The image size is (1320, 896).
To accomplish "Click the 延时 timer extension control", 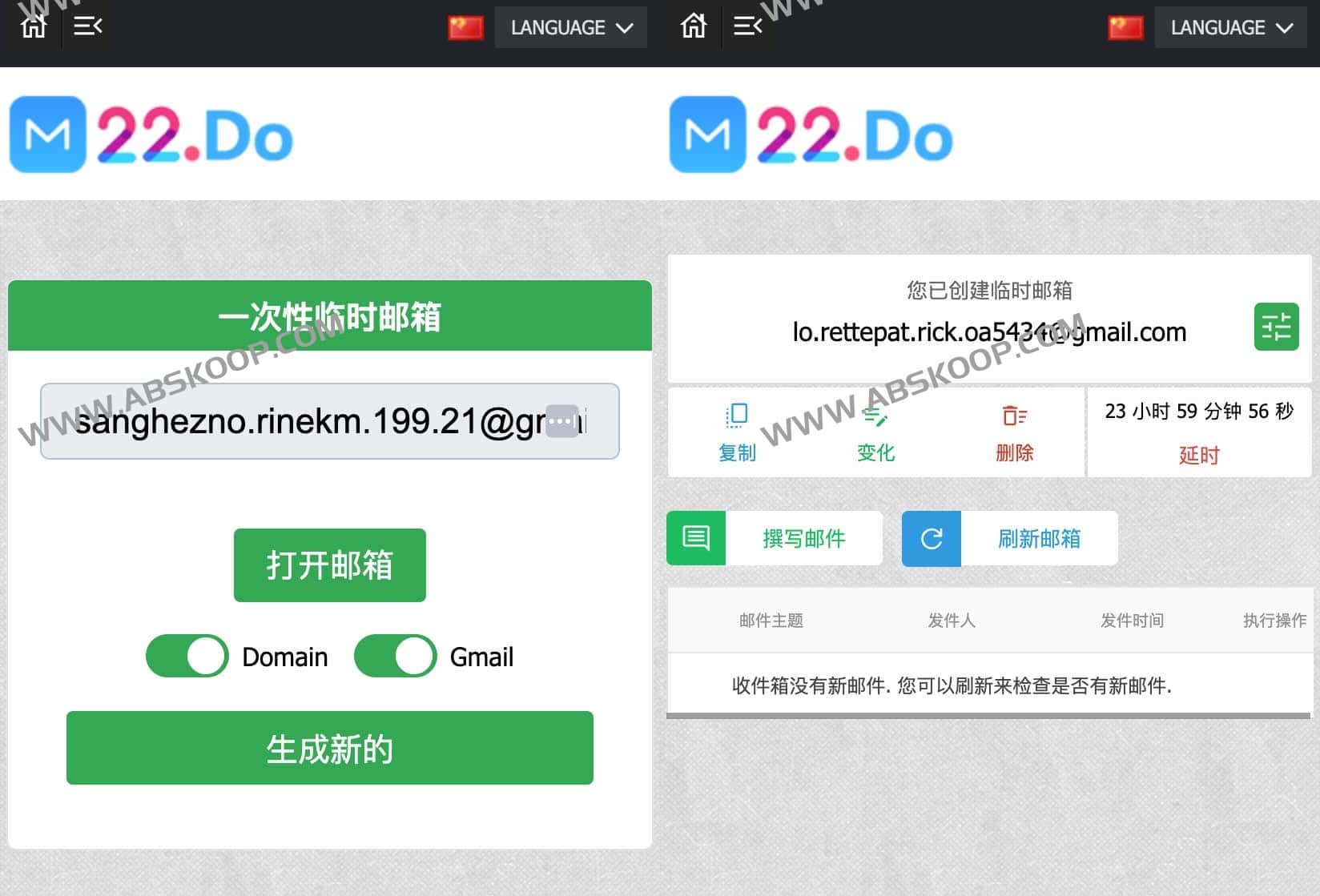I will coord(1199,455).
